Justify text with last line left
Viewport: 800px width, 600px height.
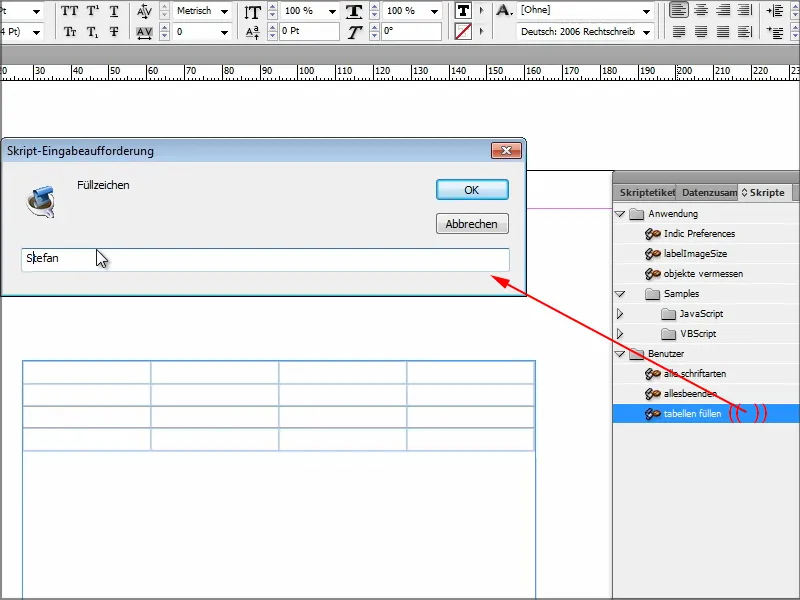(x=679, y=32)
